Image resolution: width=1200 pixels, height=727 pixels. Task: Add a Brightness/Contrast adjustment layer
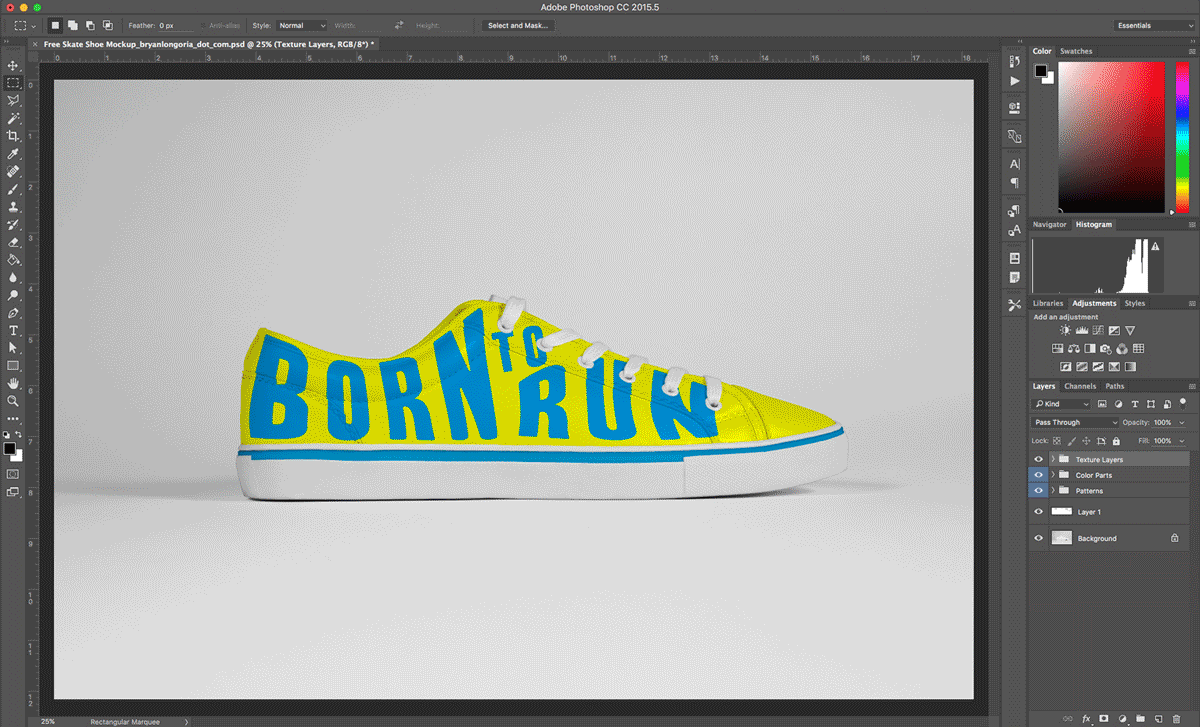click(x=1066, y=330)
